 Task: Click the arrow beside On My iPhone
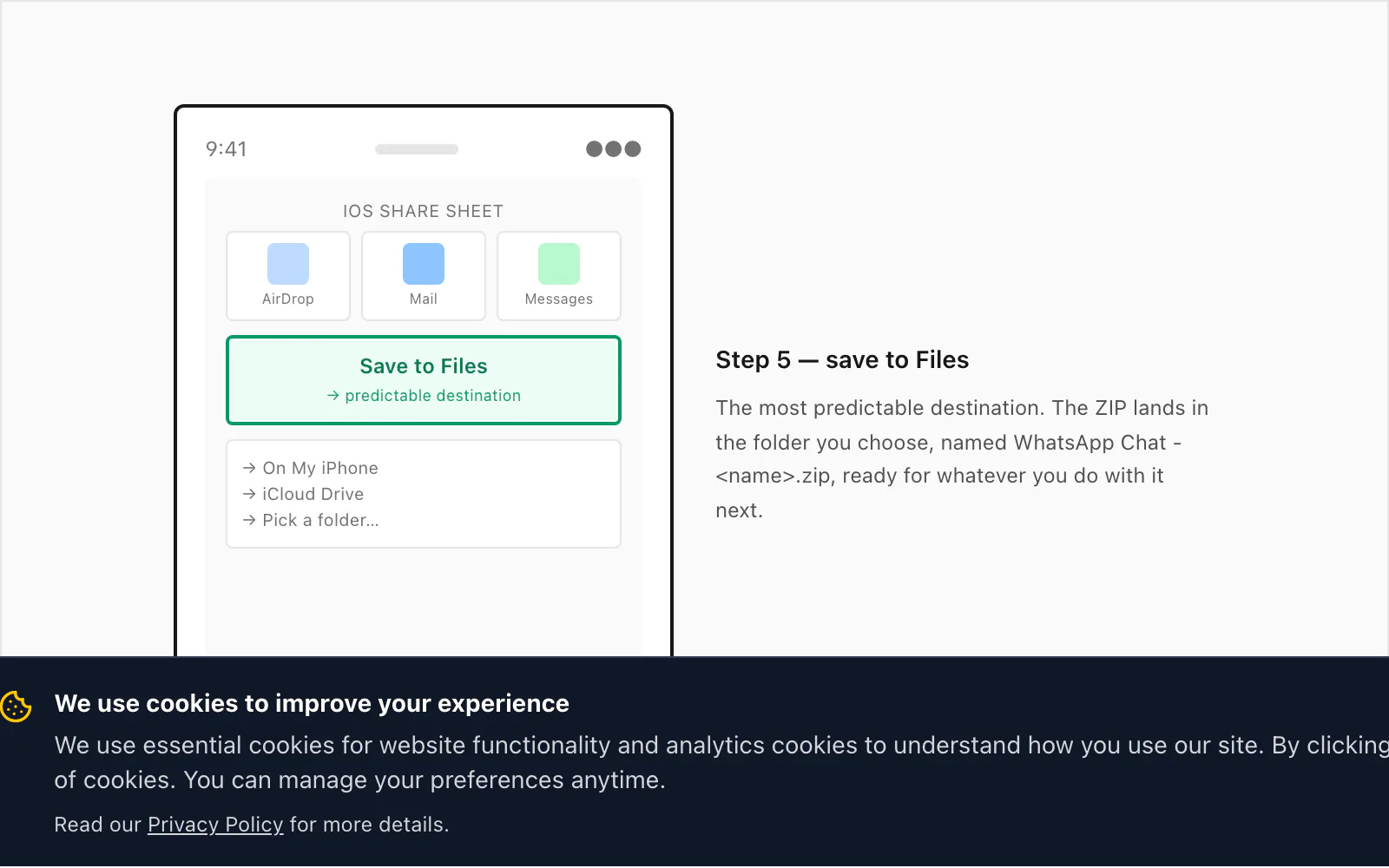(249, 468)
